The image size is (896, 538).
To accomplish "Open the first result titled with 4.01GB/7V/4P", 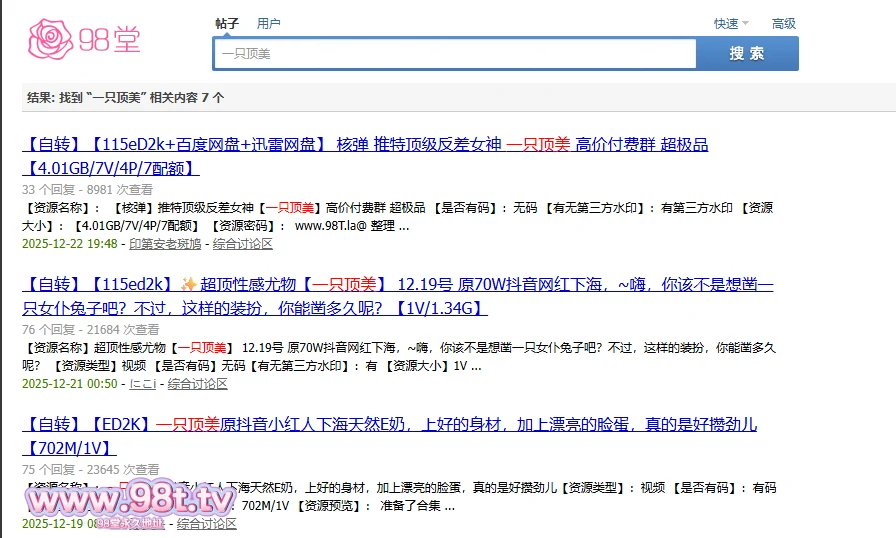I will click(x=365, y=145).
